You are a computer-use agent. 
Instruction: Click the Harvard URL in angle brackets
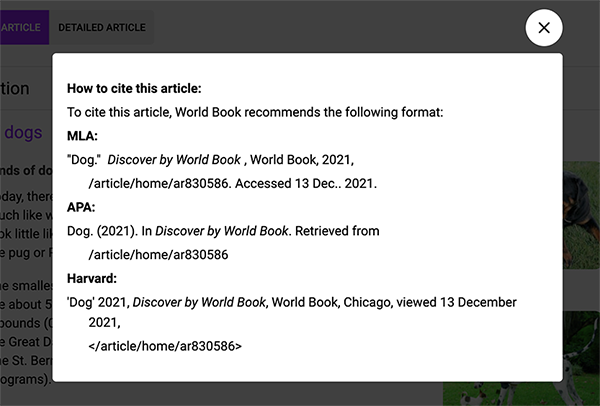(x=165, y=346)
